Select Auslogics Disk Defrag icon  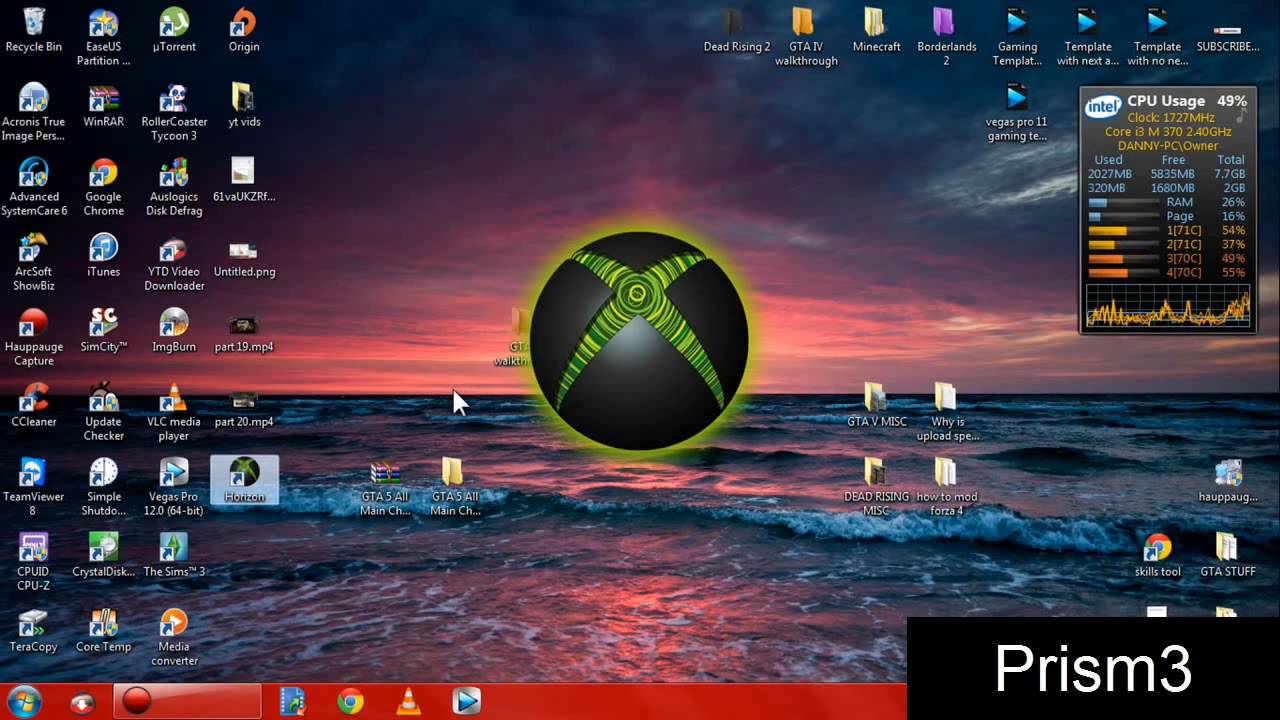[x=174, y=187]
